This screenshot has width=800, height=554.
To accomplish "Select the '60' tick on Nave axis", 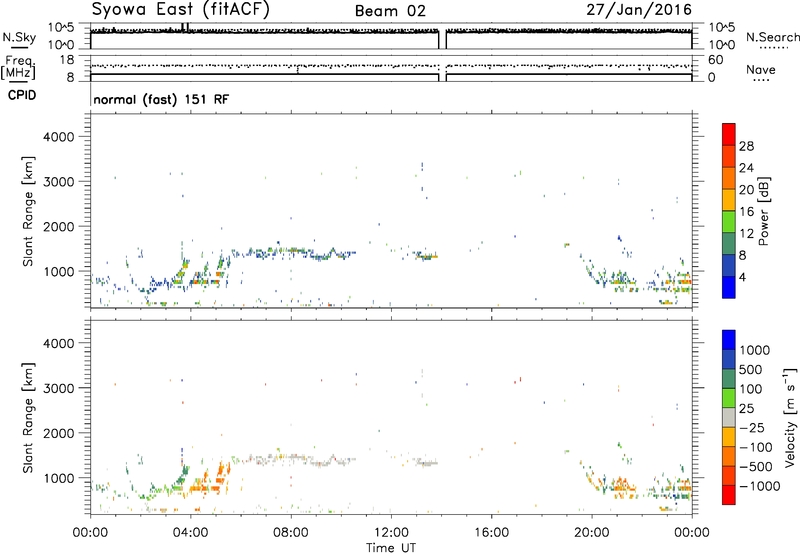I will point(715,60).
